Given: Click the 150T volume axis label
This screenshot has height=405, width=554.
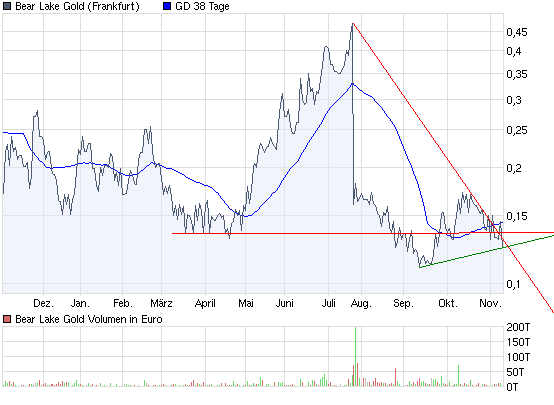Looking at the screenshot, I should coord(518,342).
